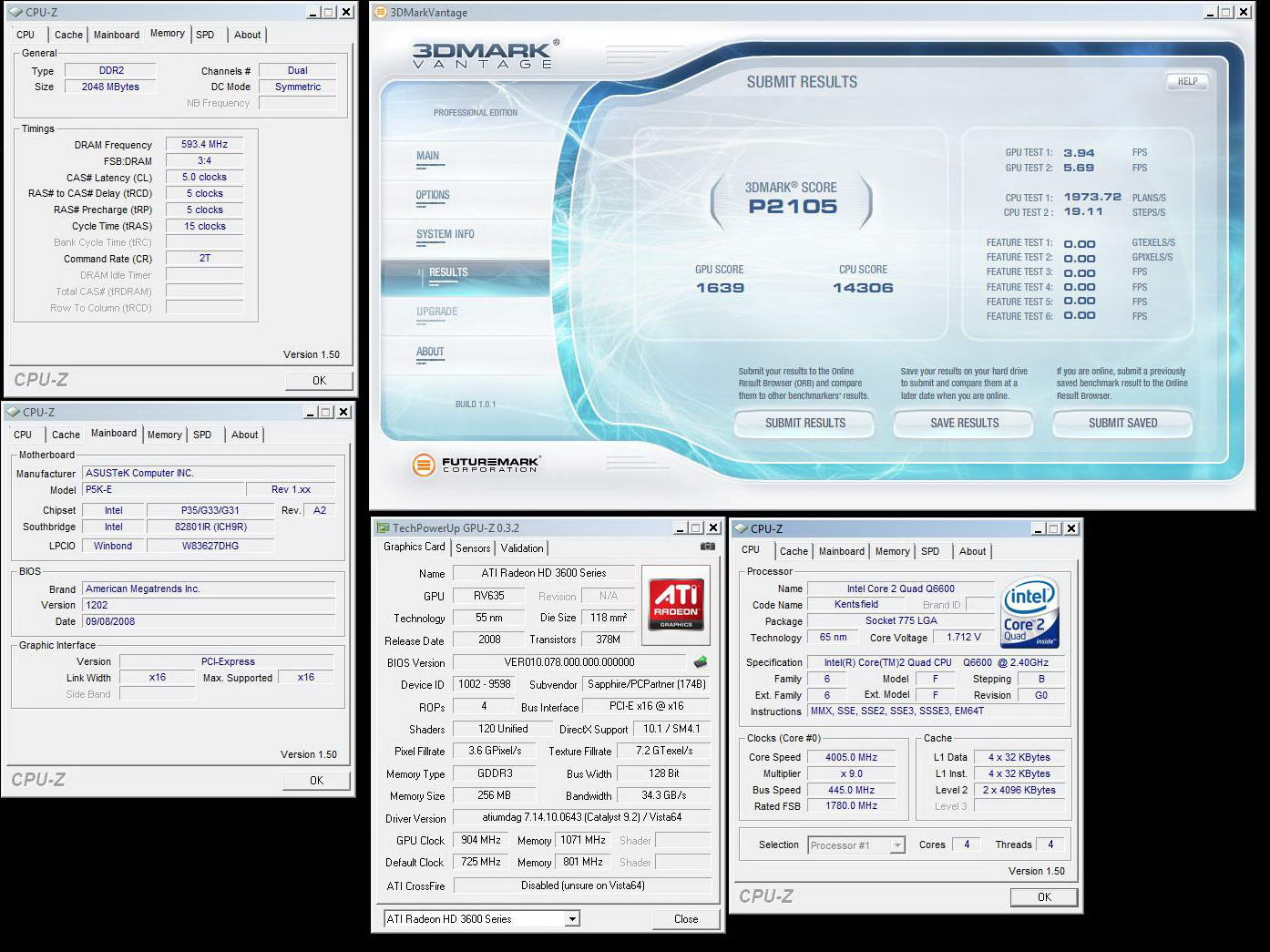Image resolution: width=1270 pixels, height=952 pixels.
Task: Click the GPU score value 1639
Action: (720, 288)
